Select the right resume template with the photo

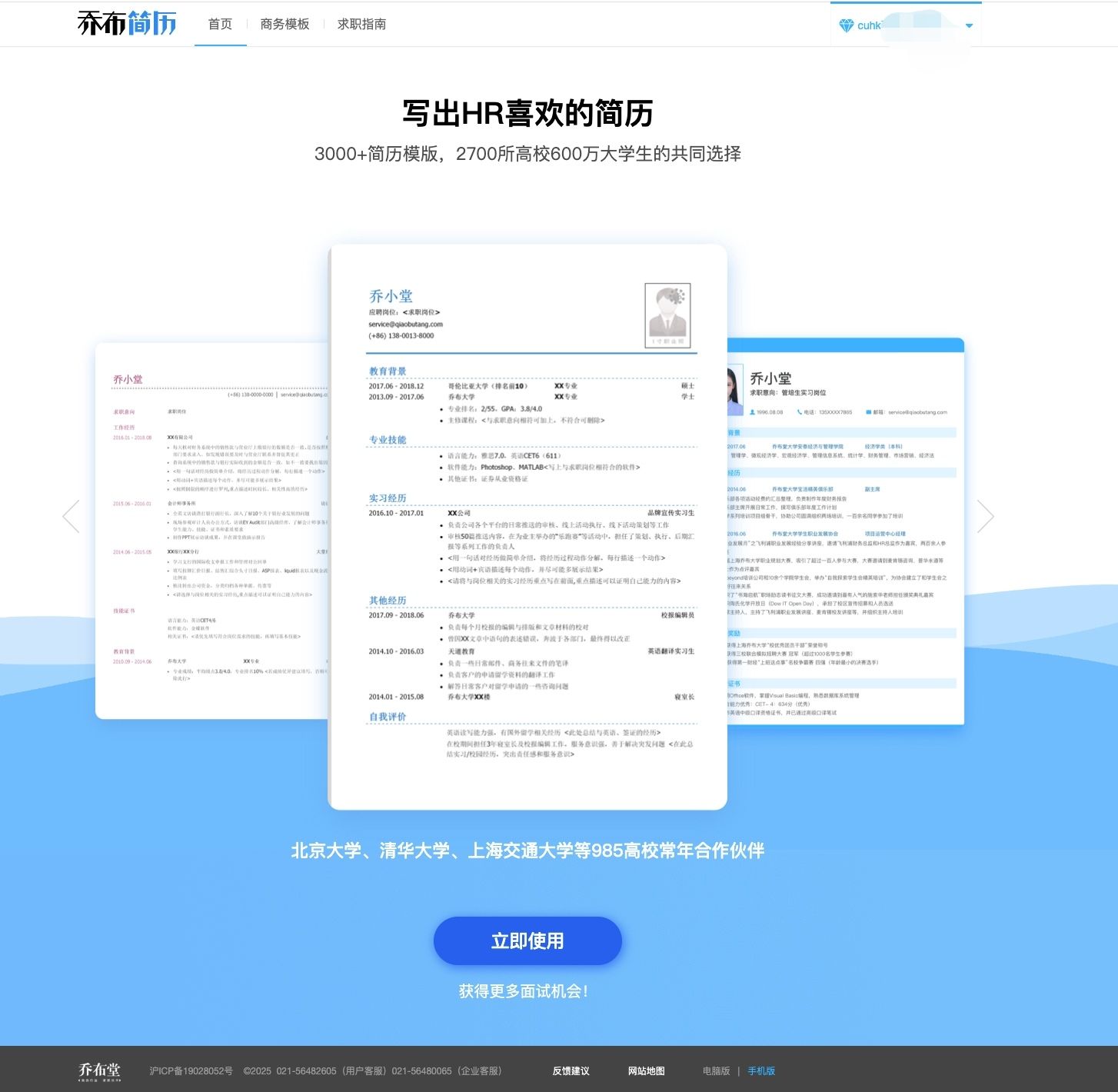click(x=846, y=531)
